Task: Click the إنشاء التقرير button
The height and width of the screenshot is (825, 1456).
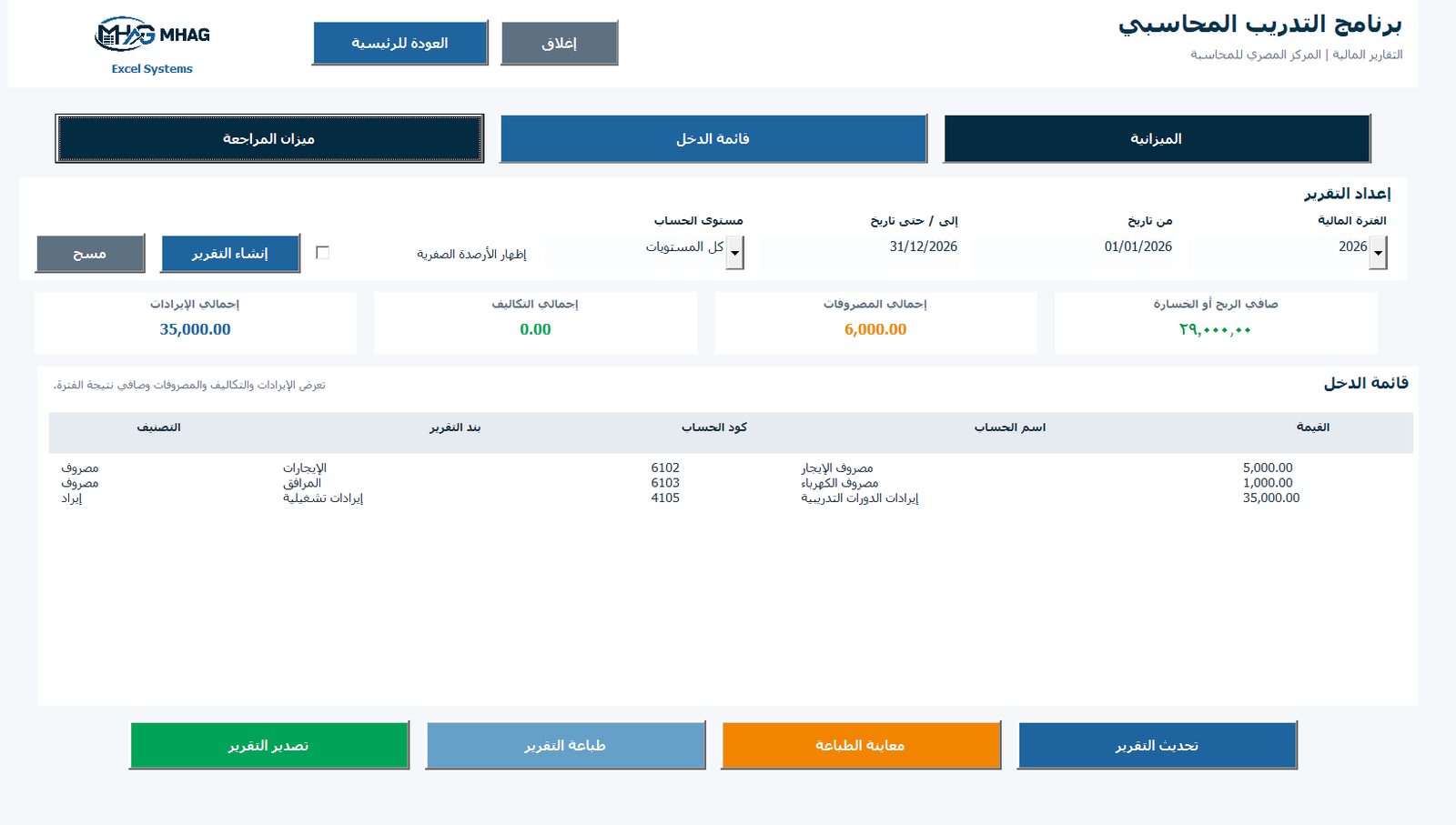Action: [x=230, y=253]
